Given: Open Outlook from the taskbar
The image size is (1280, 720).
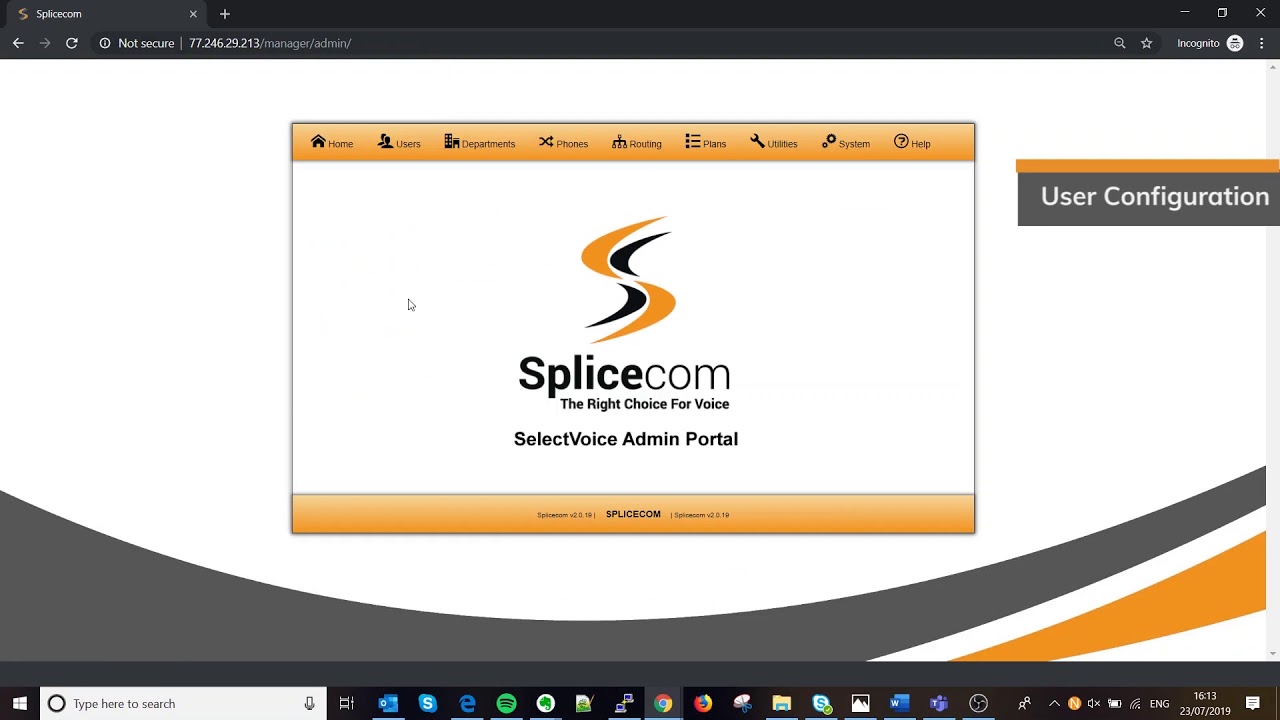Looking at the screenshot, I should pyautogui.click(x=388, y=703).
